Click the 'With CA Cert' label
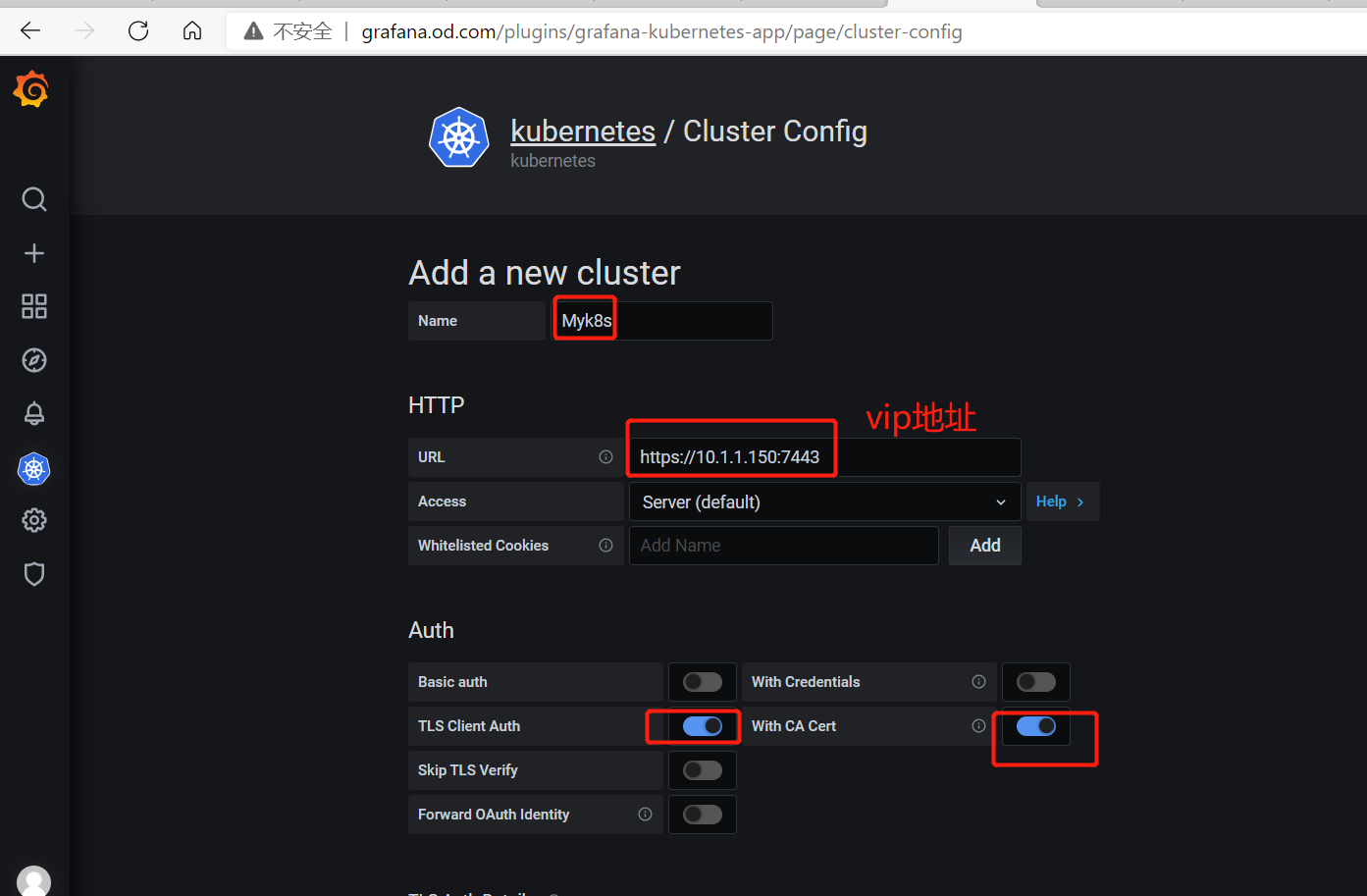 pos(794,726)
